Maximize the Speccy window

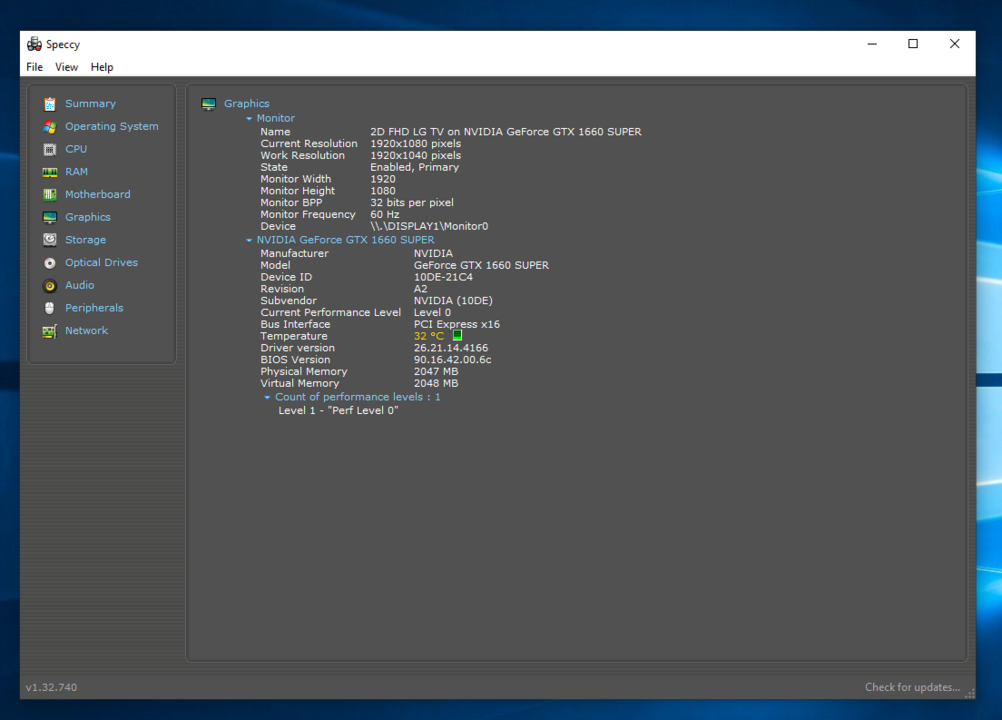coord(913,43)
